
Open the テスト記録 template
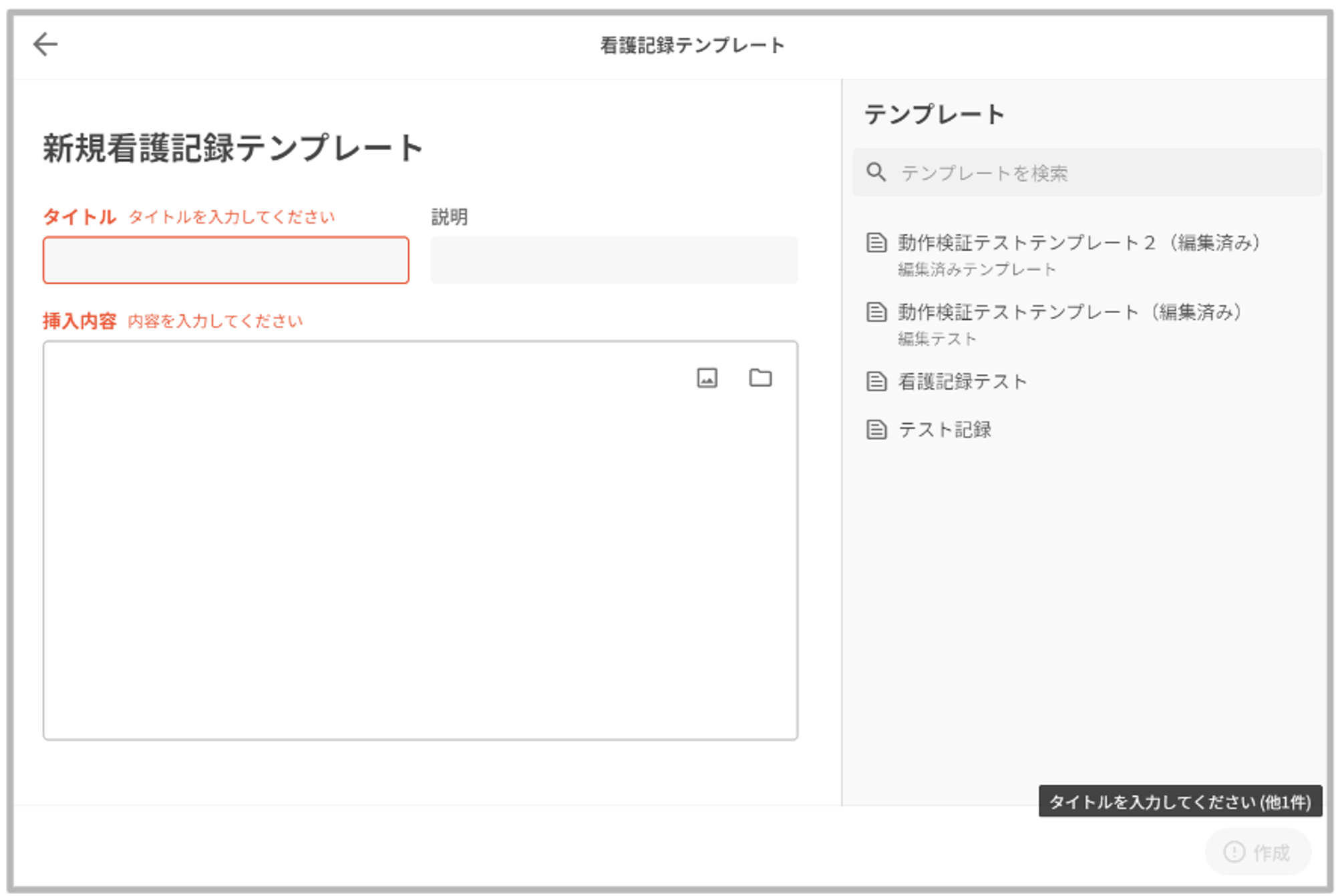pyautogui.click(x=945, y=429)
